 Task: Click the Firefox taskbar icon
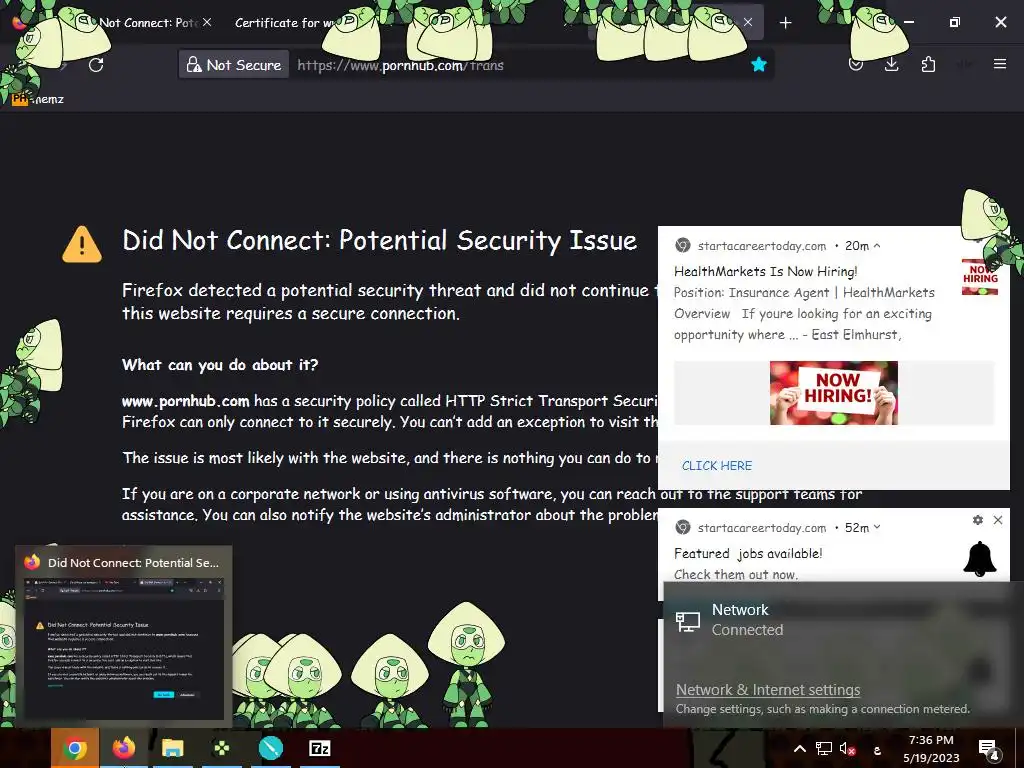point(123,748)
